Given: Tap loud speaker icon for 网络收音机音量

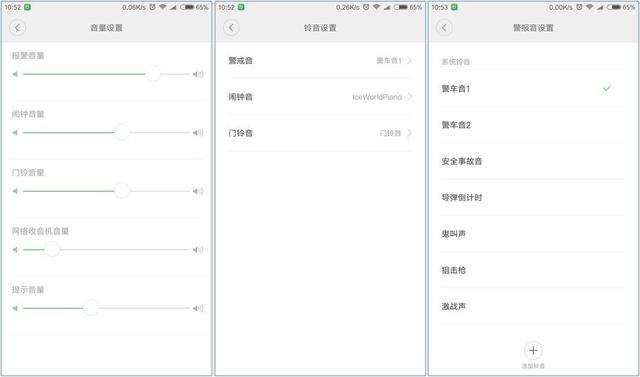Looking at the screenshot, I should (x=198, y=250).
